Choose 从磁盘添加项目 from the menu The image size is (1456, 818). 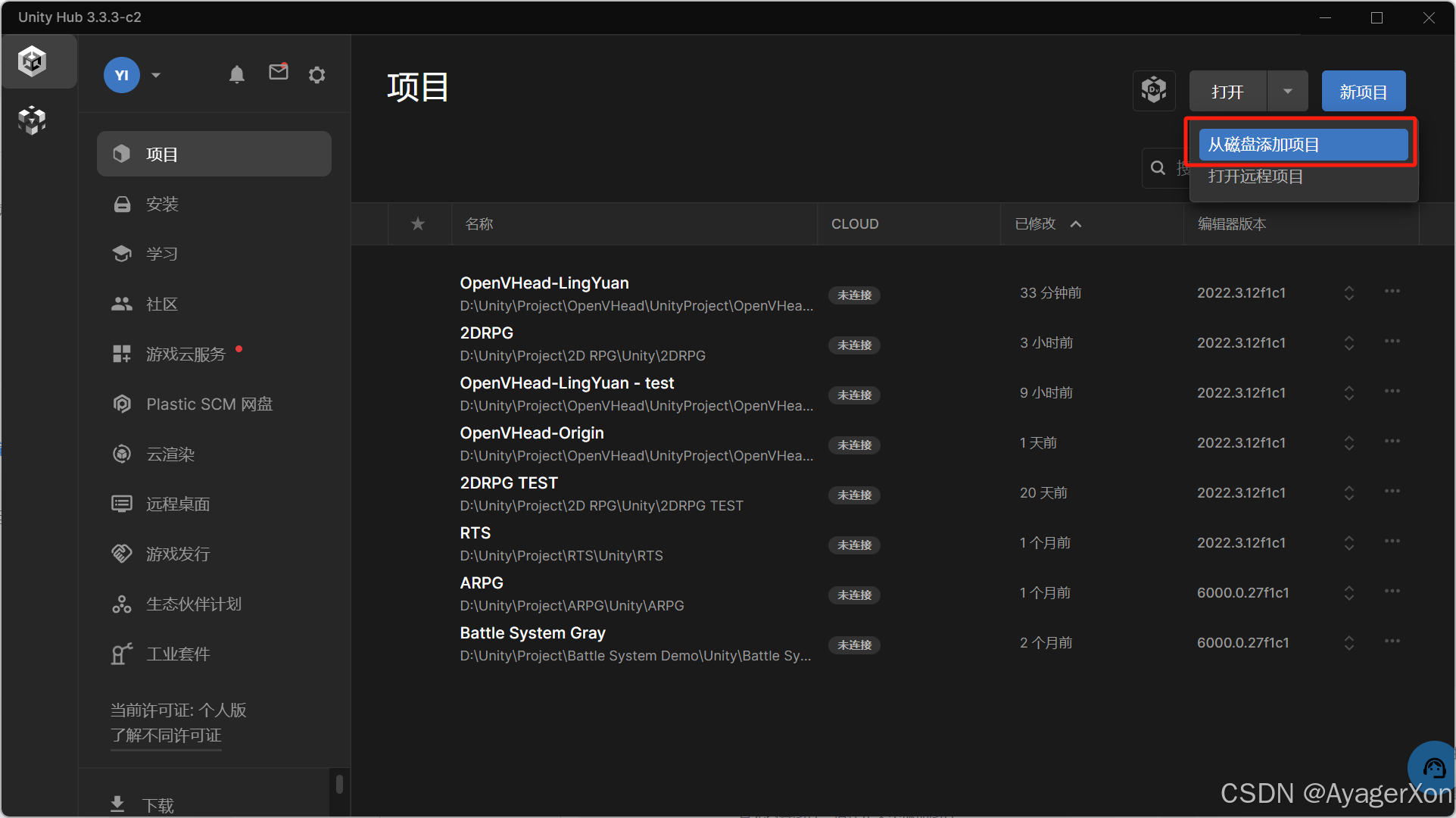(1303, 145)
